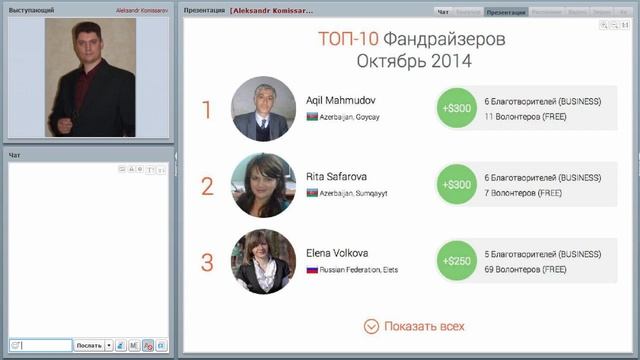Viewport: 640px width, 360px height.
Task: Switch to the Чат tab
Action: tap(443, 12)
